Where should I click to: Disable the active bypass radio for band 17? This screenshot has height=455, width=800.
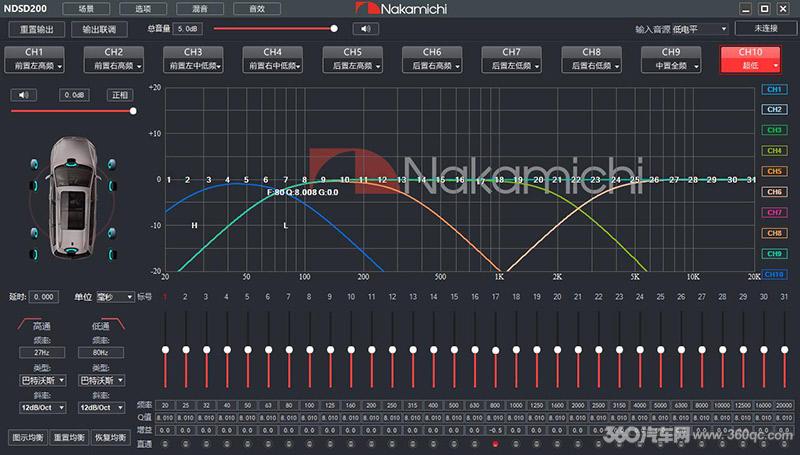point(495,444)
